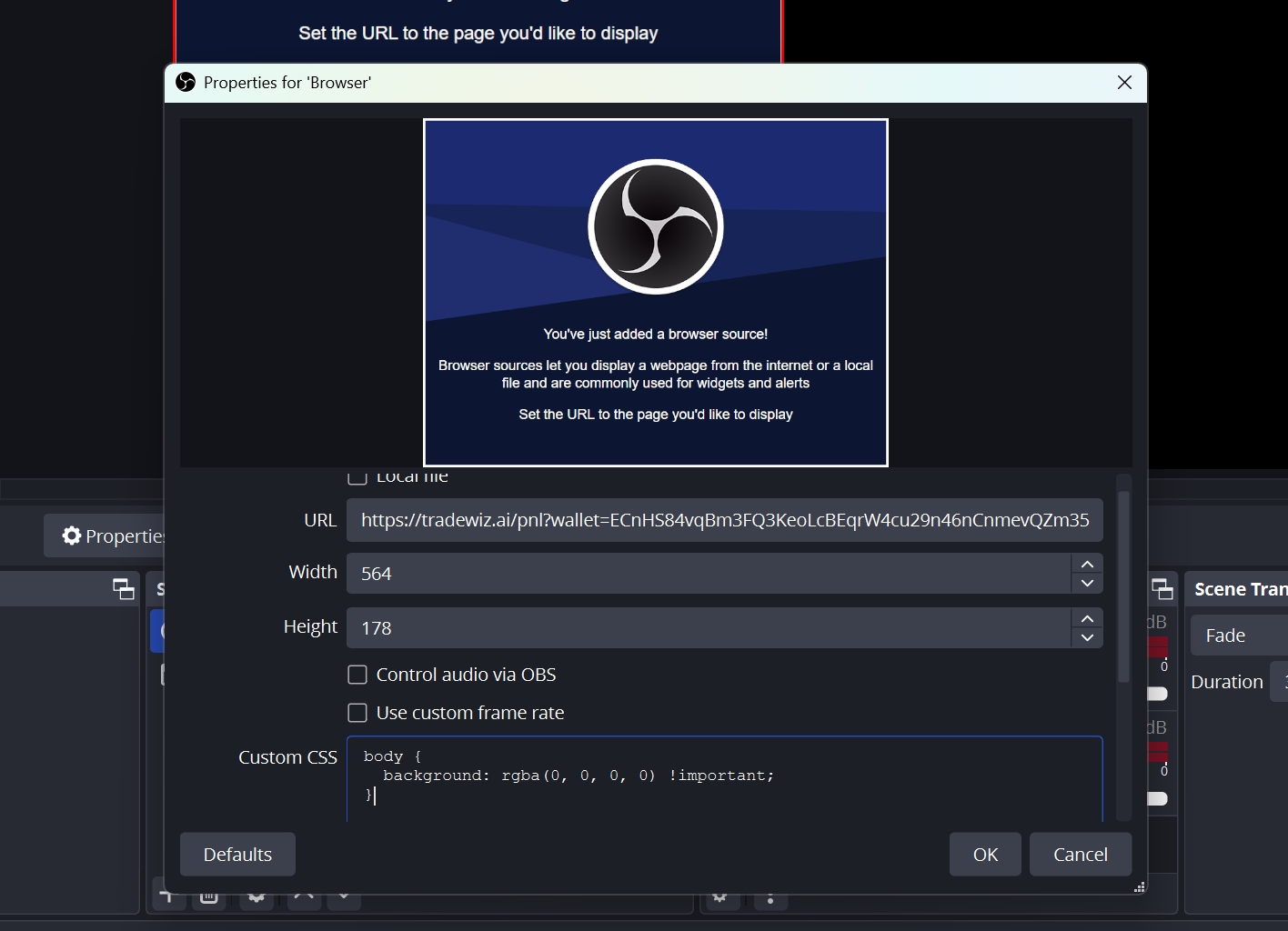Enable Use custom frame rate
Screen dimensions: 1288x931
(357, 713)
